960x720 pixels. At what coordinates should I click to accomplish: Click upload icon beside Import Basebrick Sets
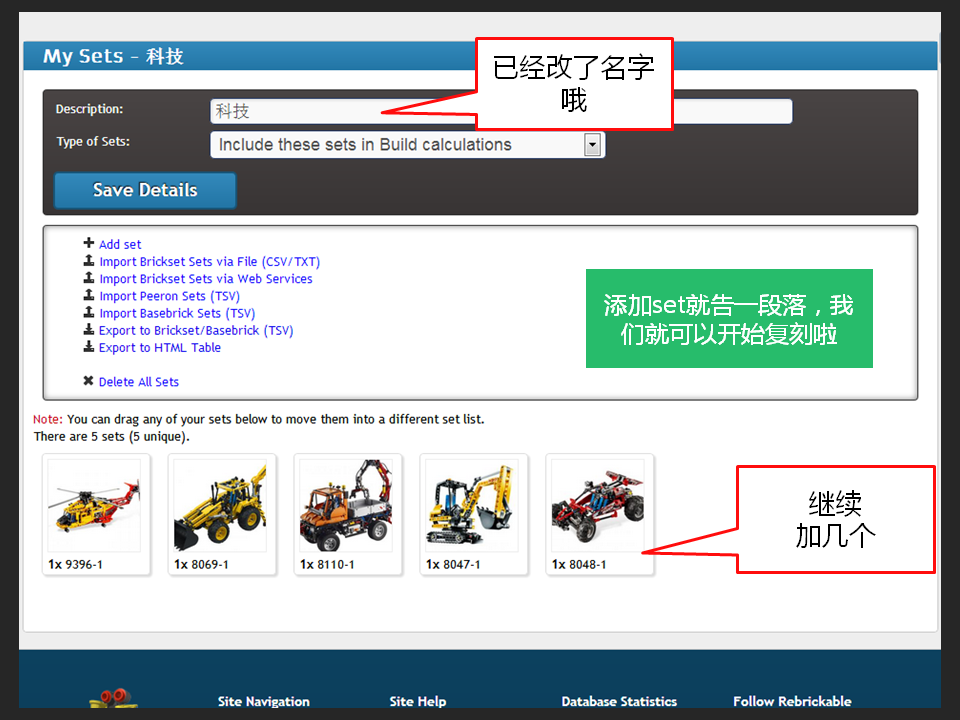coord(89,312)
